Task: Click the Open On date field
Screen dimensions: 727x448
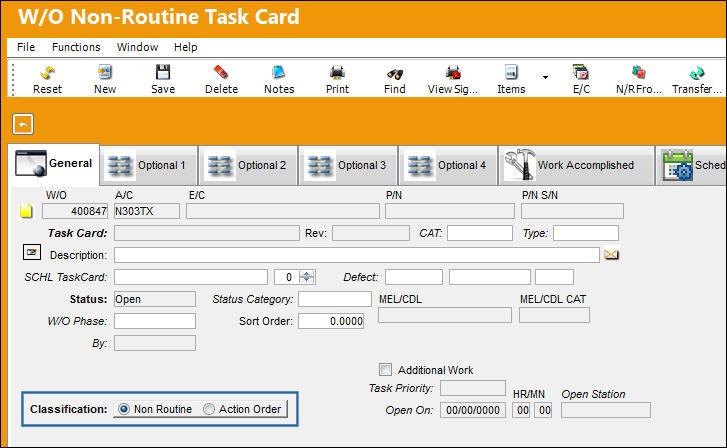Action: [x=473, y=410]
